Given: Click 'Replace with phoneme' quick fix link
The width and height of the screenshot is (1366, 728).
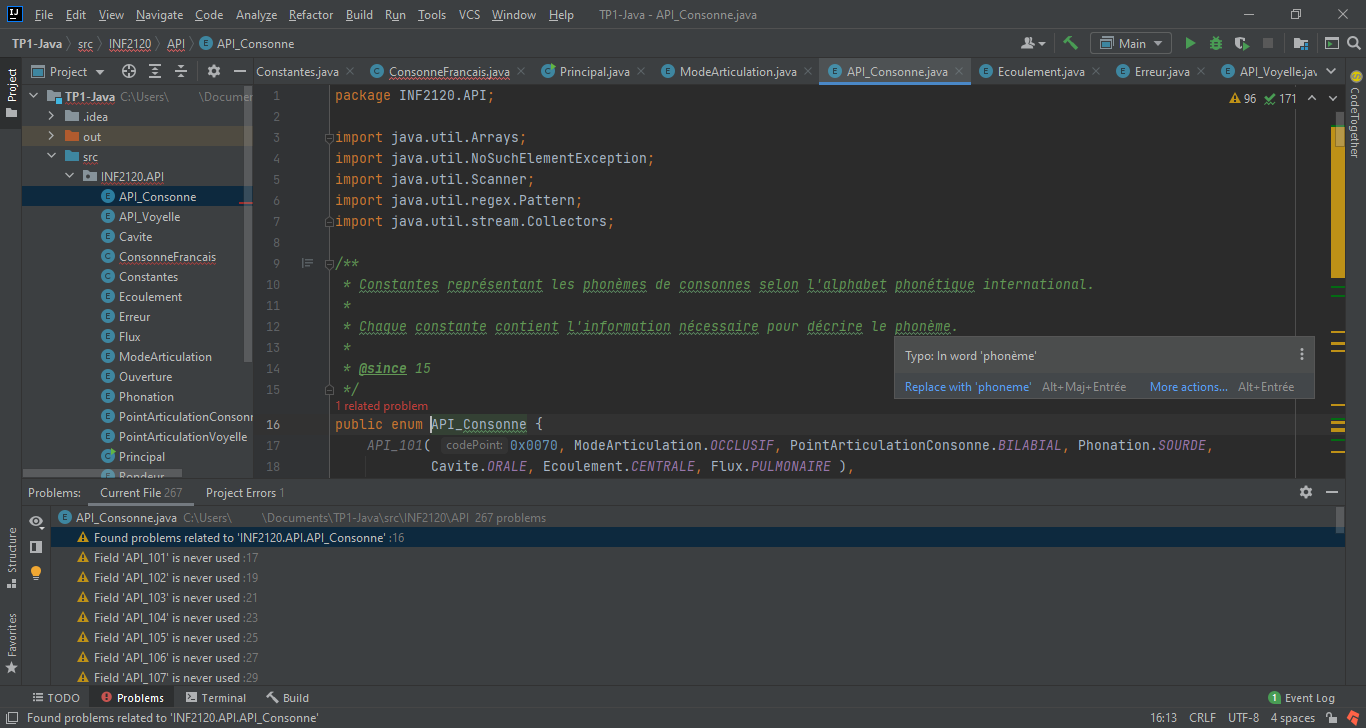Looking at the screenshot, I should 967,387.
